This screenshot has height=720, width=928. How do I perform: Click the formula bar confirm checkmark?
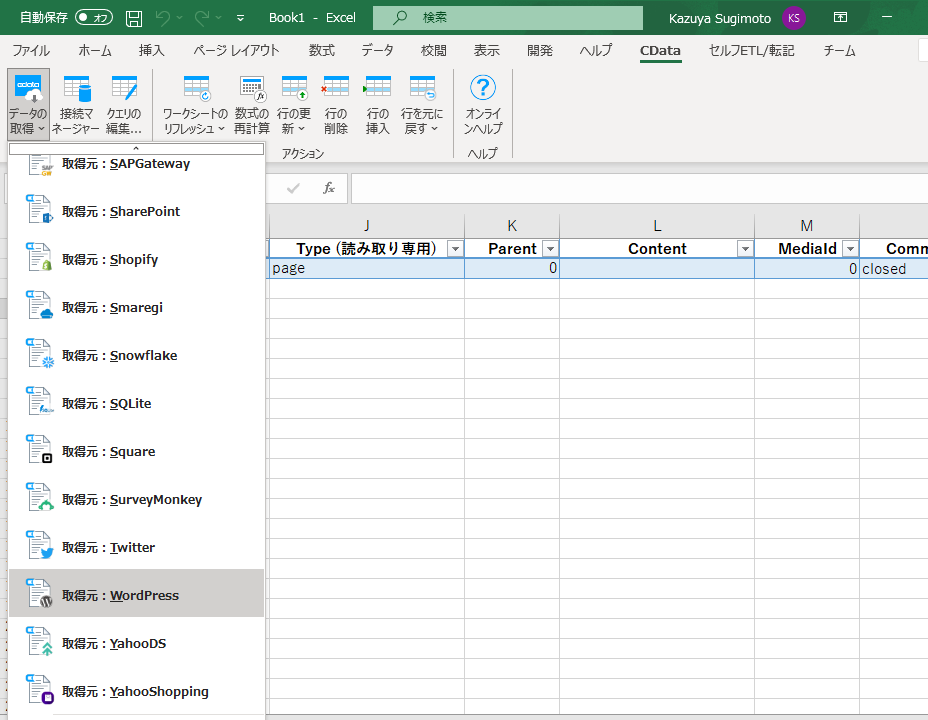coord(293,188)
